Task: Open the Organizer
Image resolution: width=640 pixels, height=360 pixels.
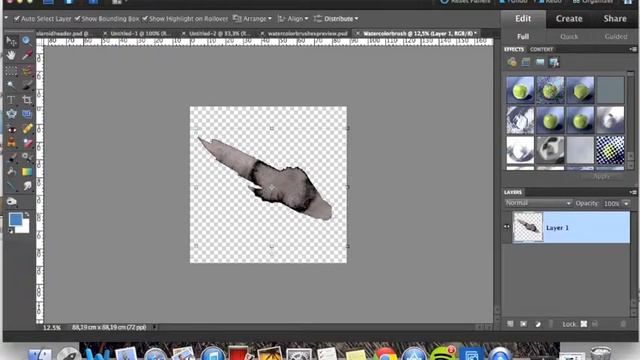Action: (593, 2)
